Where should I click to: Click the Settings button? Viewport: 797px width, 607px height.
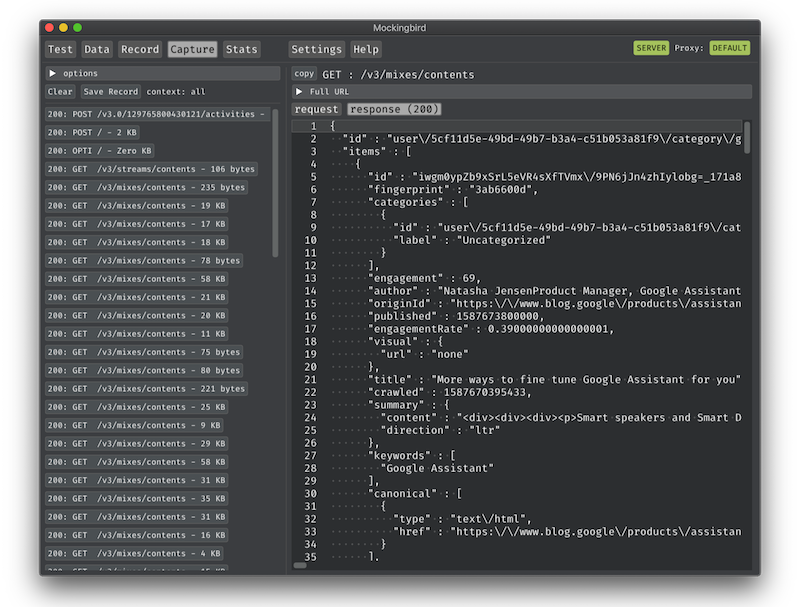[316, 49]
